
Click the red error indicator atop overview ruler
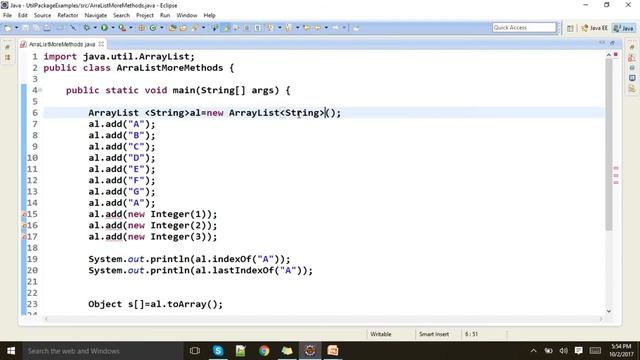coord(616,54)
